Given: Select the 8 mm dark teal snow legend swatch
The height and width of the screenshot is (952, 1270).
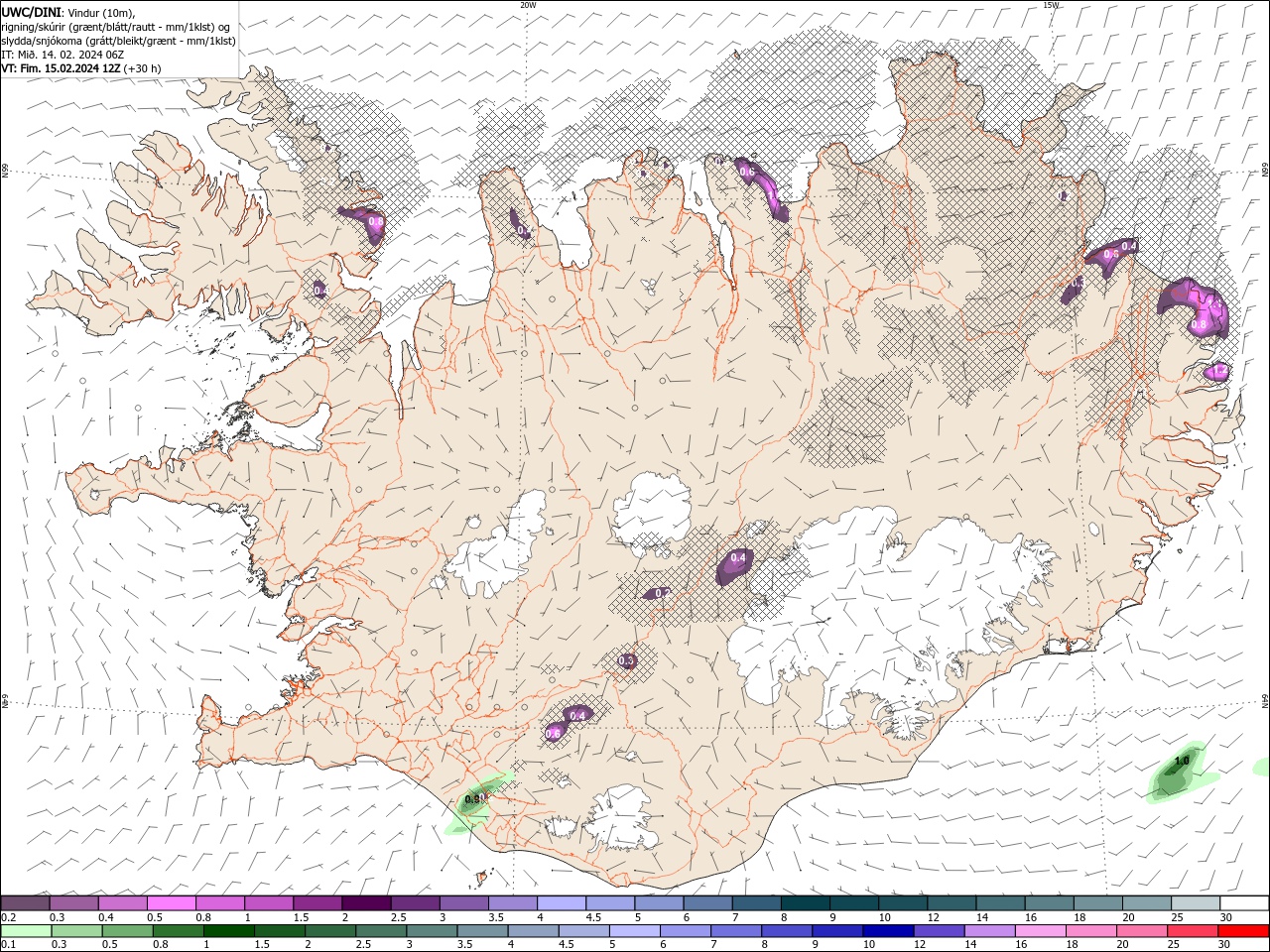Looking at the screenshot, I should coord(805,902).
